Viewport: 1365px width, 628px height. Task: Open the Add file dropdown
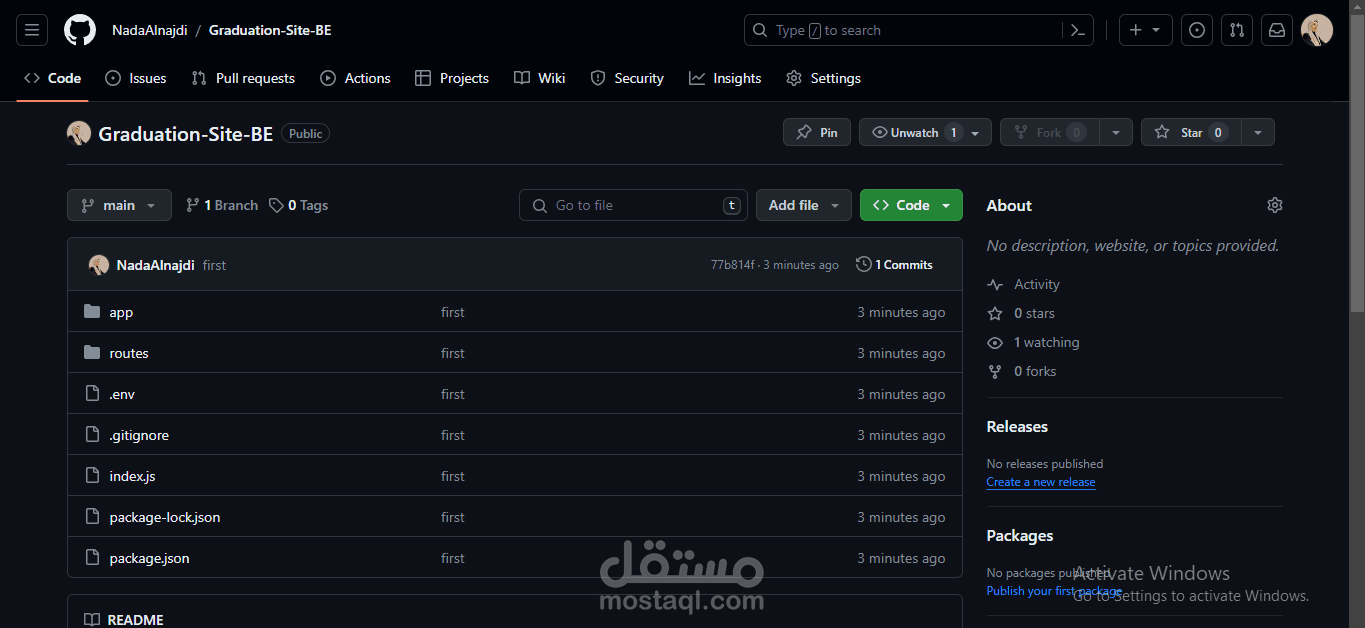pos(804,205)
